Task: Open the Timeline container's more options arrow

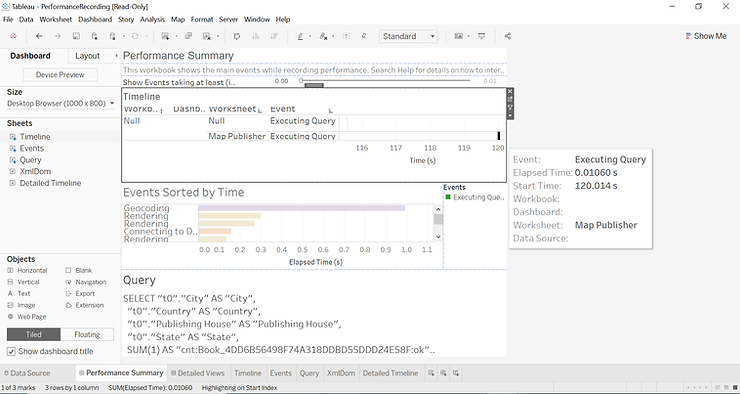Action: click(510, 115)
